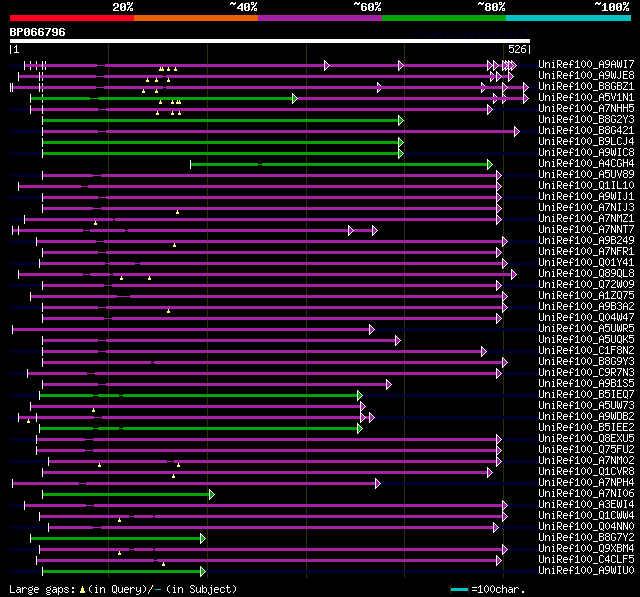This screenshot has height=597, width=640.
Task: Choose the UniRef100_C1F8N2 label
Action: pos(586,351)
